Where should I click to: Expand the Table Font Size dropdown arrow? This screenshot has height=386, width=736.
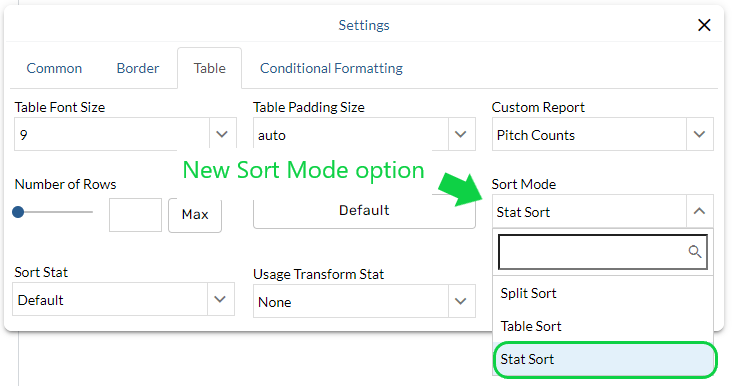pyautogui.click(x=222, y=134)
